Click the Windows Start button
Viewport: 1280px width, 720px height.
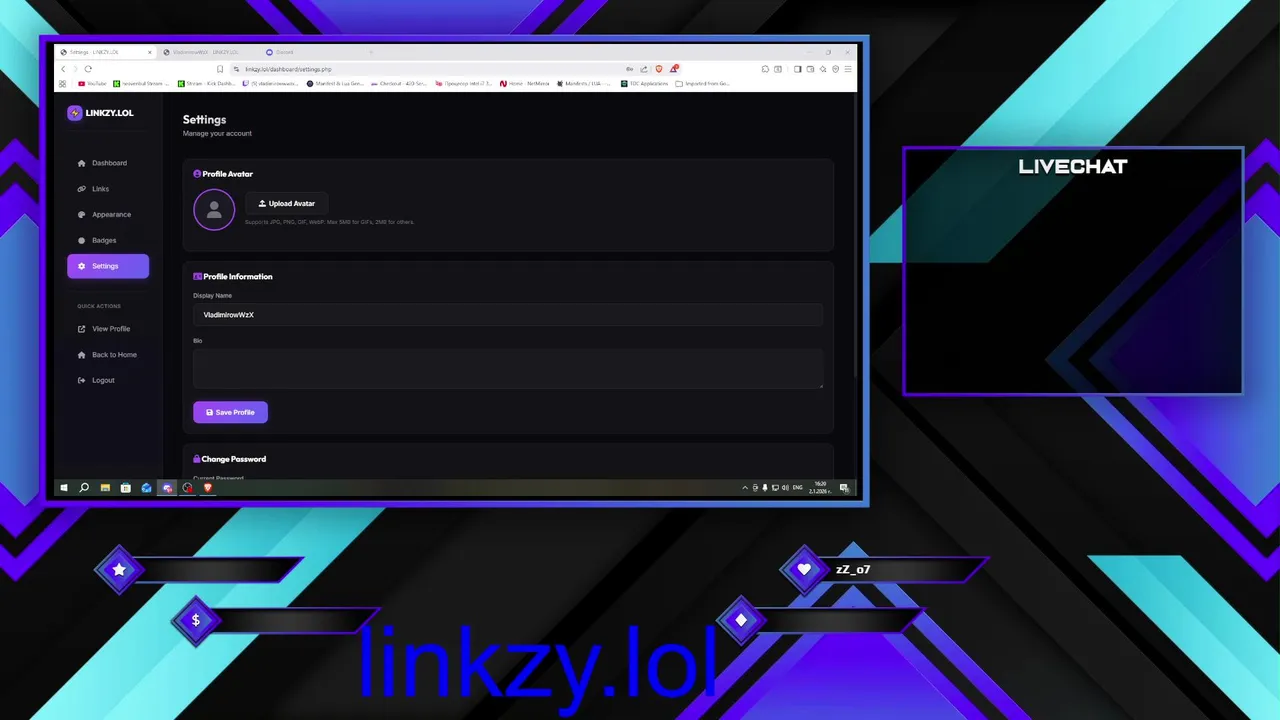(64, 488)
